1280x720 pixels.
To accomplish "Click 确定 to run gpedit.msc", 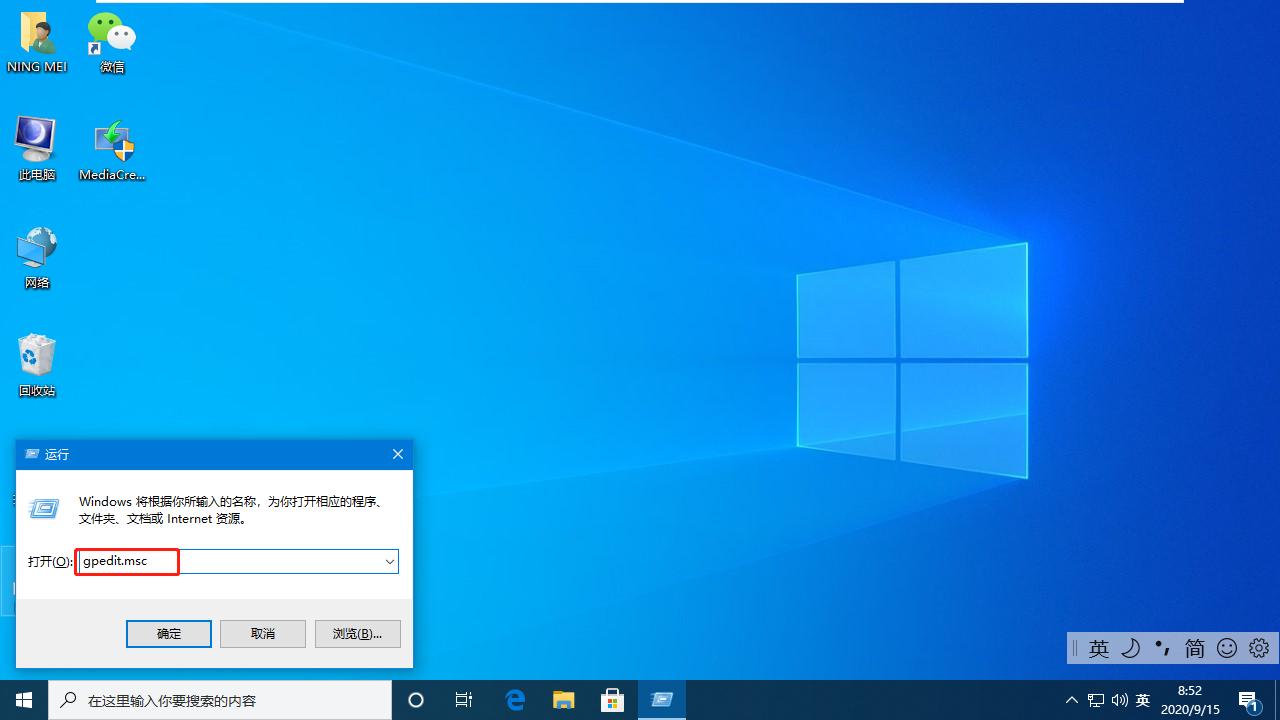I will point(168,633).
